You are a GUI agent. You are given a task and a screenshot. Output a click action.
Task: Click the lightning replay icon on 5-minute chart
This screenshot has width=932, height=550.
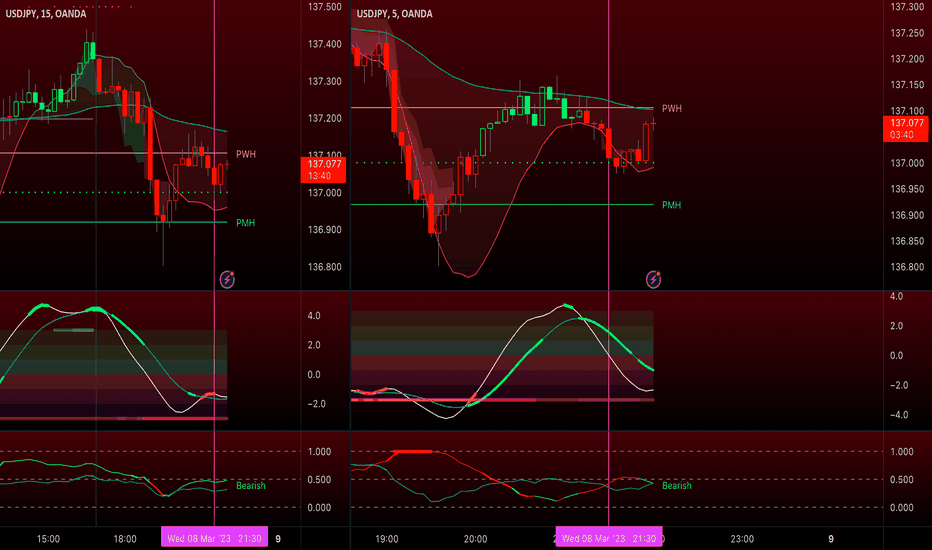653,279
